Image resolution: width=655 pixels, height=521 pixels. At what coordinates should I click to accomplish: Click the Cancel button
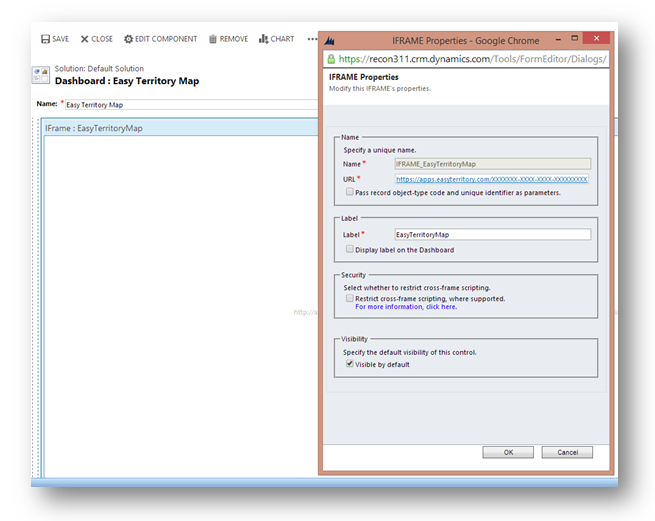point(567,452)
